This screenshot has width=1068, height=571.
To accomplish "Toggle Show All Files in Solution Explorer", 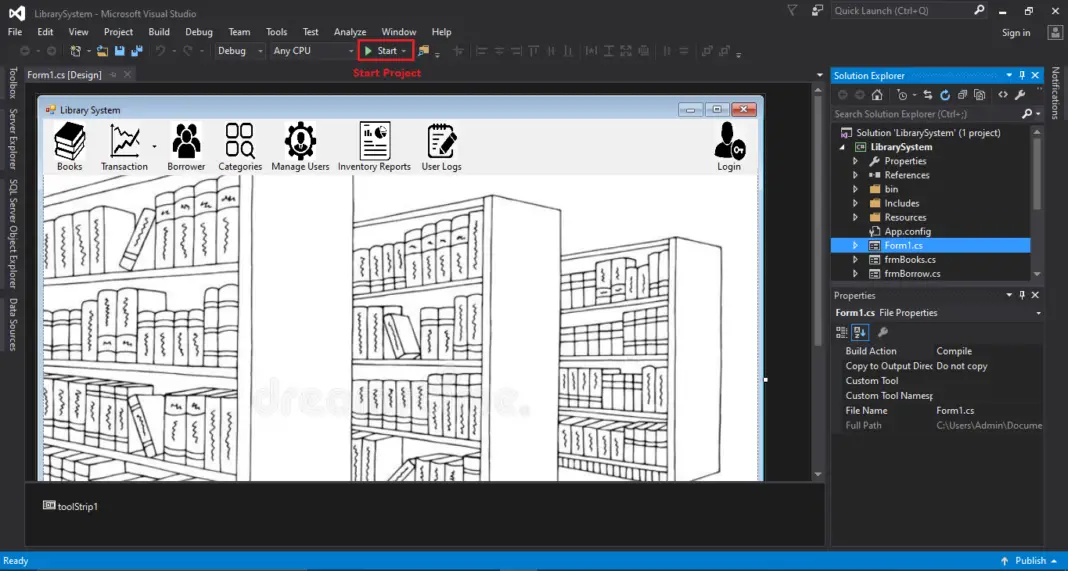I will (x=979, y=95).
